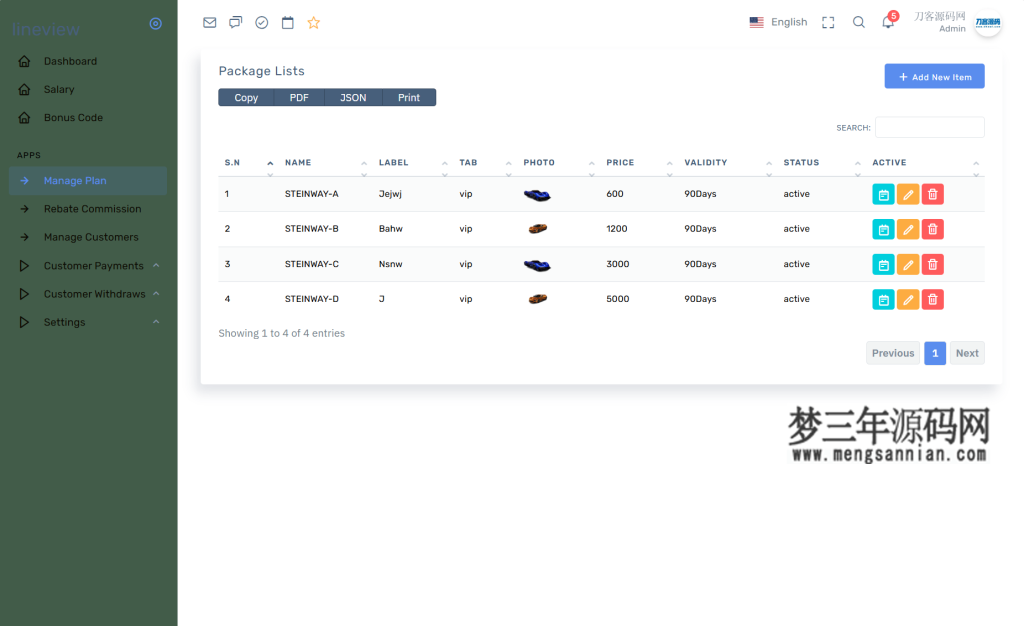This screenshot has height=626, width=1024.
Task: Click STEINWAY-B's shoe photo thumbnail
Action: tap(537, 229)
